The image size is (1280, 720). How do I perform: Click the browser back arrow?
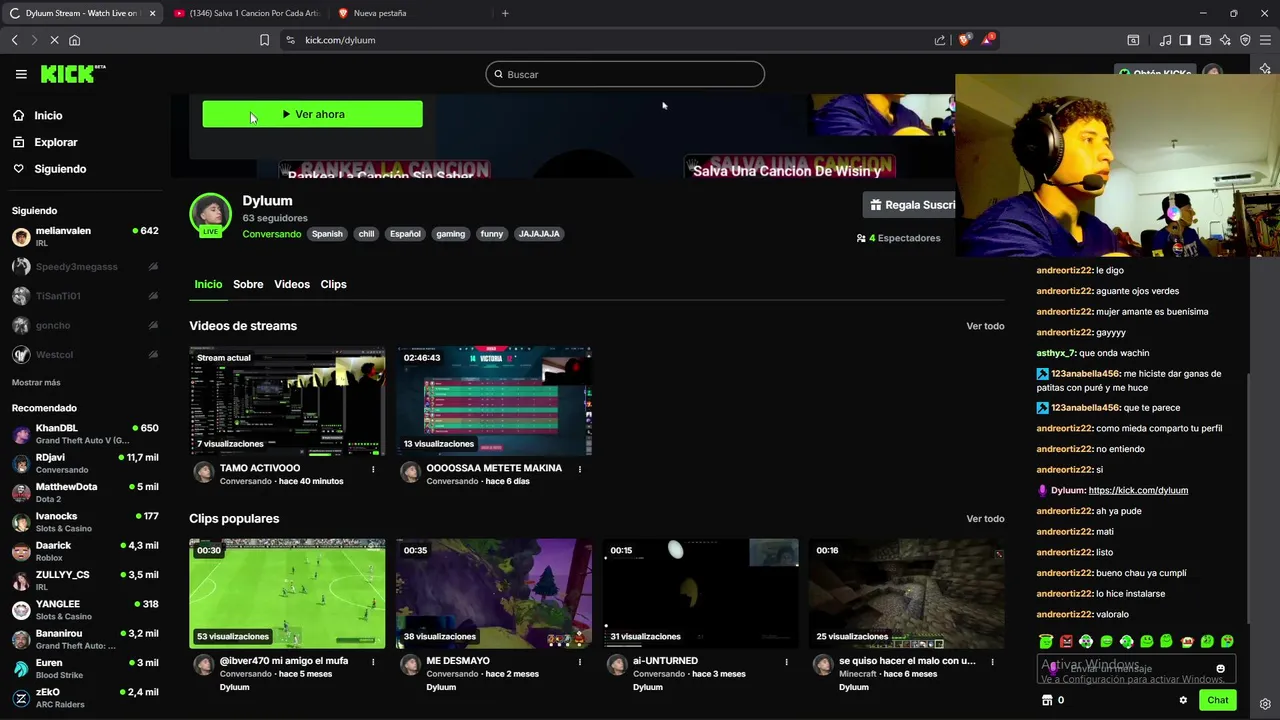(x=15, y=40)
